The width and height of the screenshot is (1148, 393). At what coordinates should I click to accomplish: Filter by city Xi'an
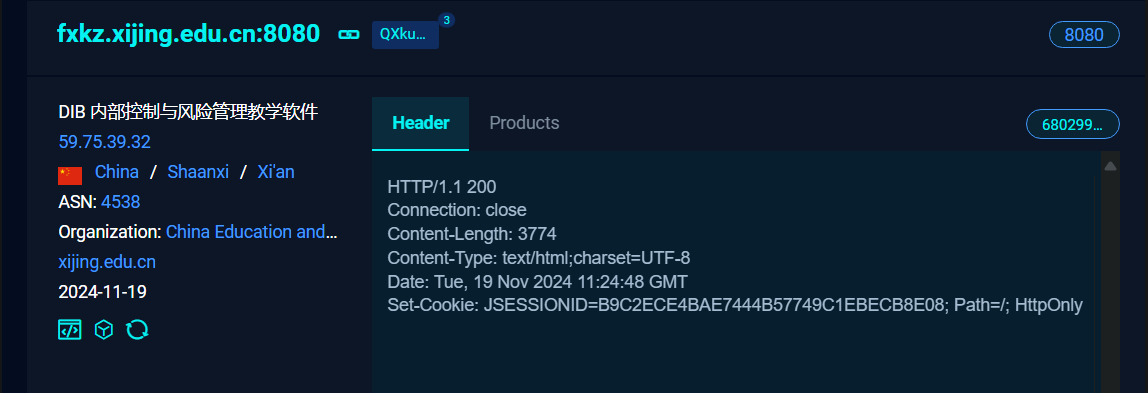[x=276, y=172]
